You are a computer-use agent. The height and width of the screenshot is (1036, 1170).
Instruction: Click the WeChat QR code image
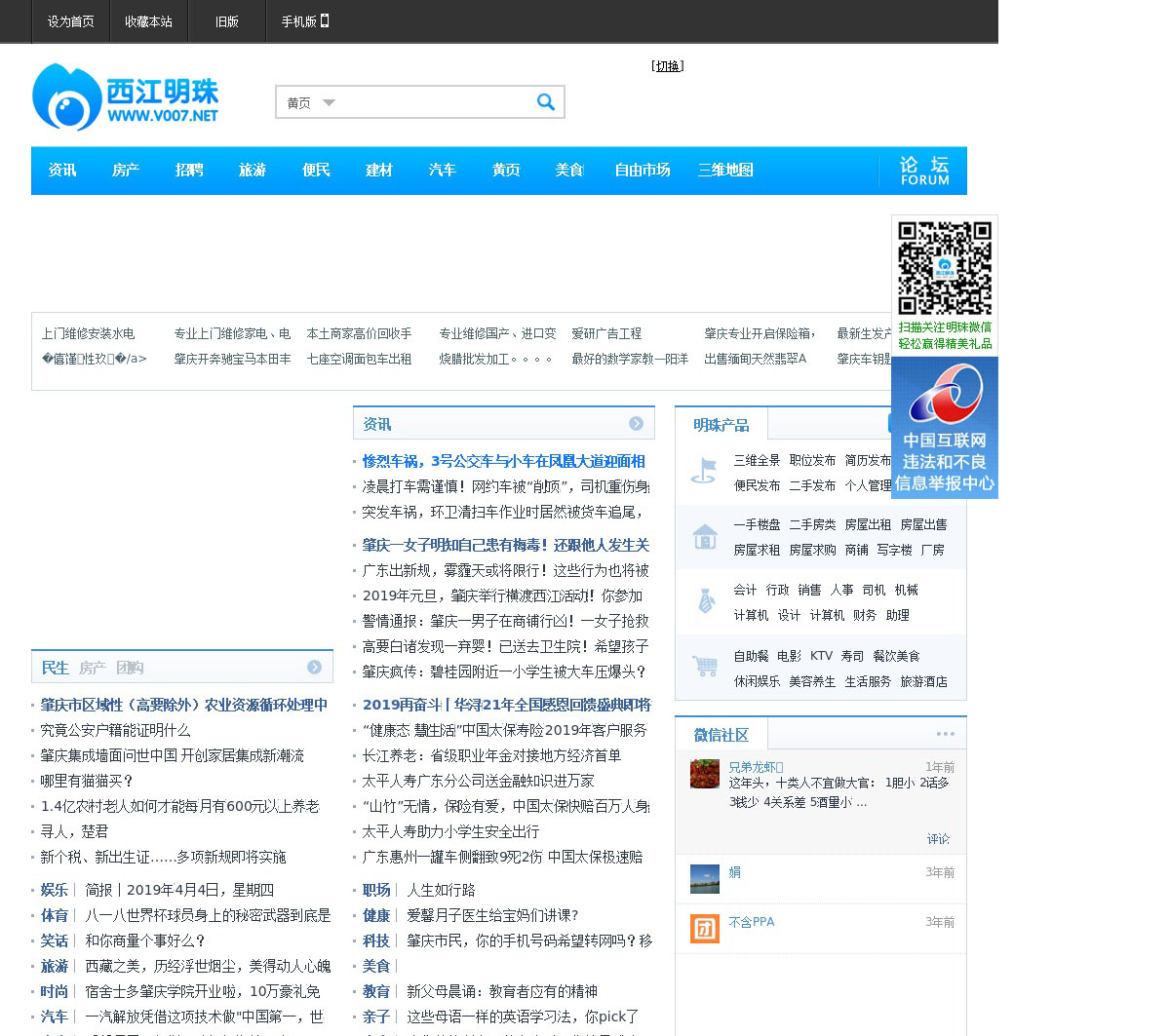944,268
